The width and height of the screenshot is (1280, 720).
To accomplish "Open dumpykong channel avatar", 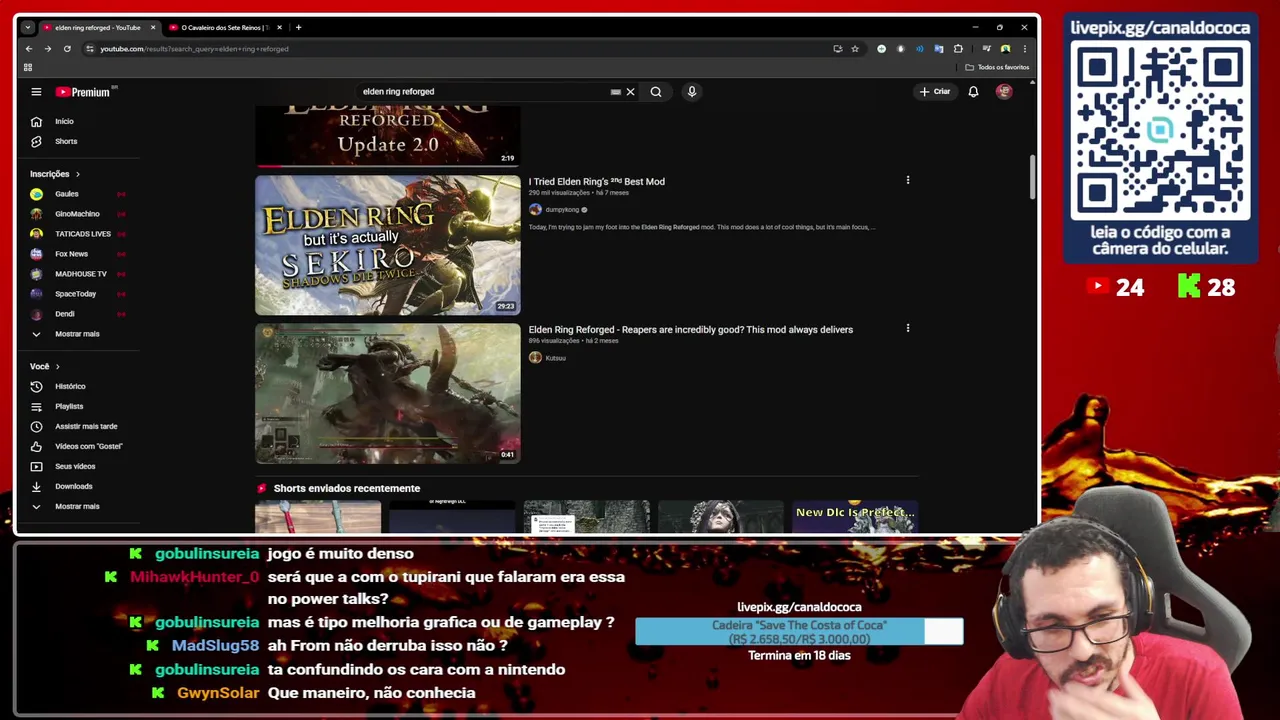I will (535, 210).
